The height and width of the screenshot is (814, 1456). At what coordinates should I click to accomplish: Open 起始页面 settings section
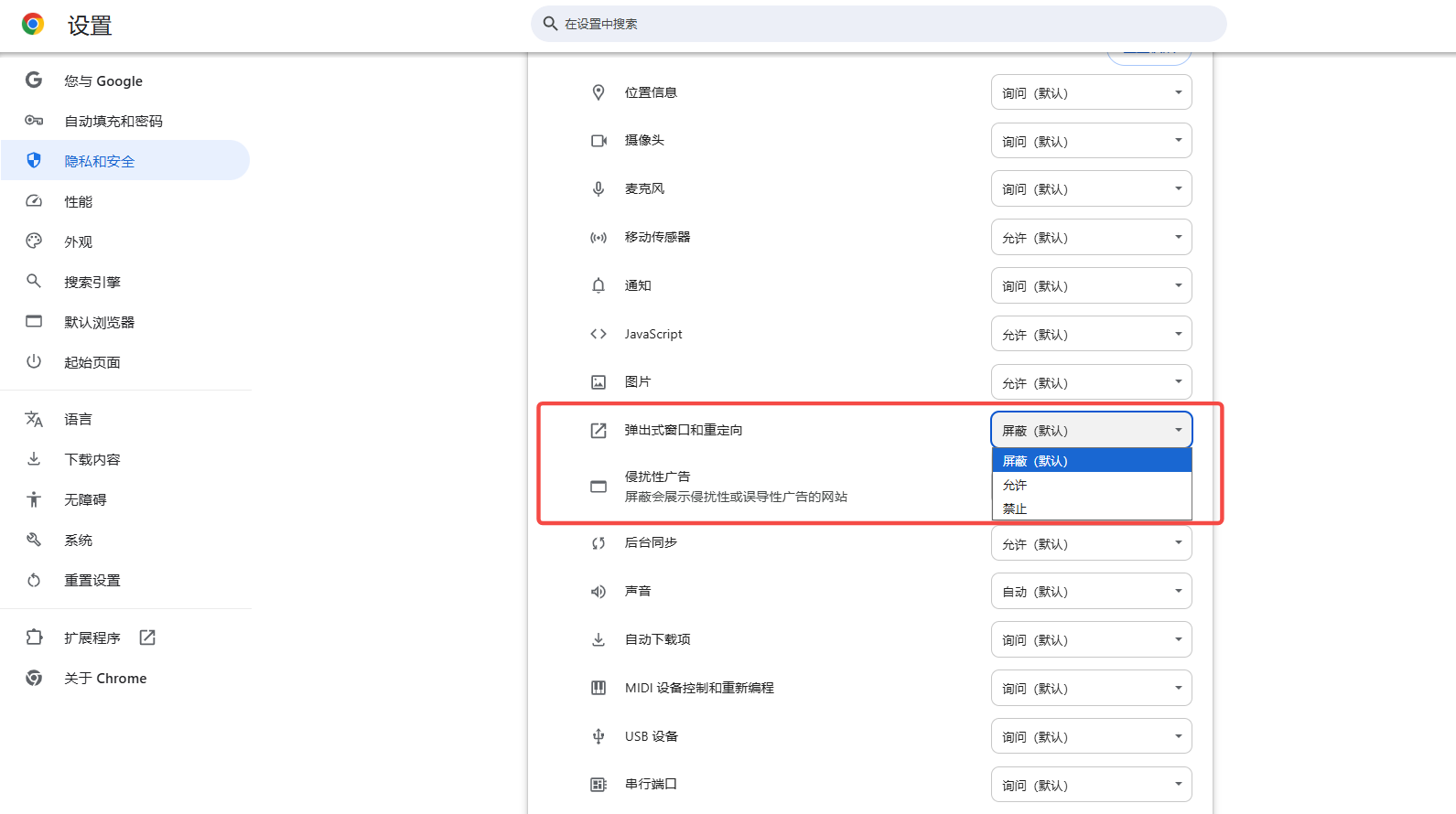[x=125, y=362]
